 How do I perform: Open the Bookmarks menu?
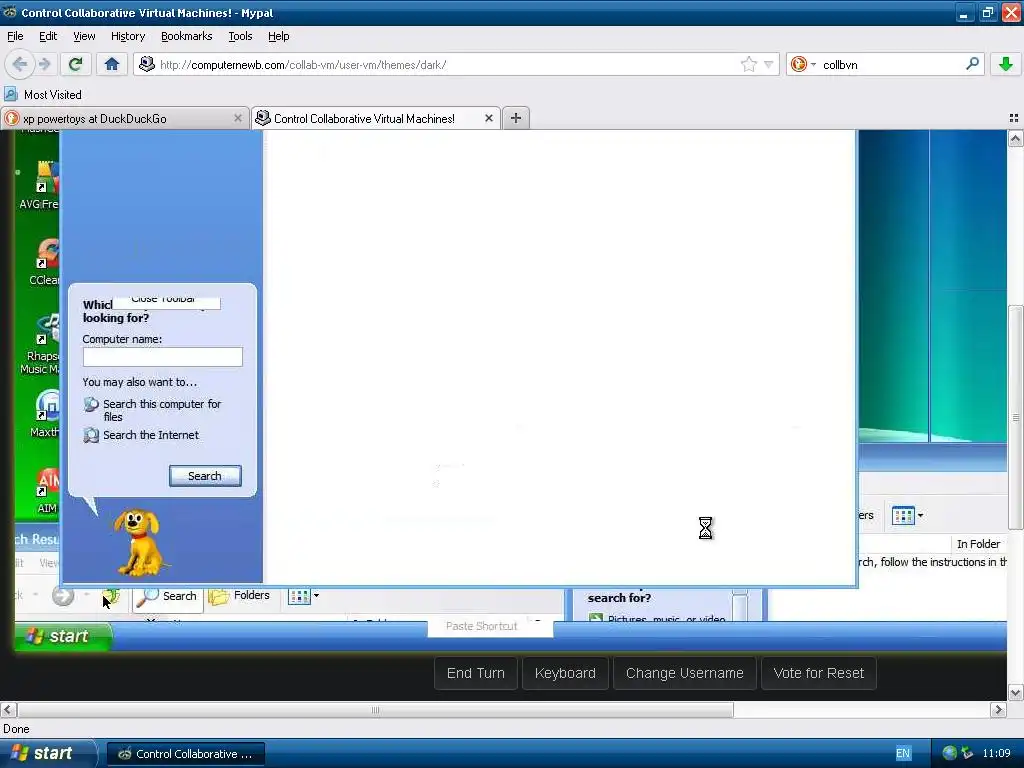pos(186,36)
